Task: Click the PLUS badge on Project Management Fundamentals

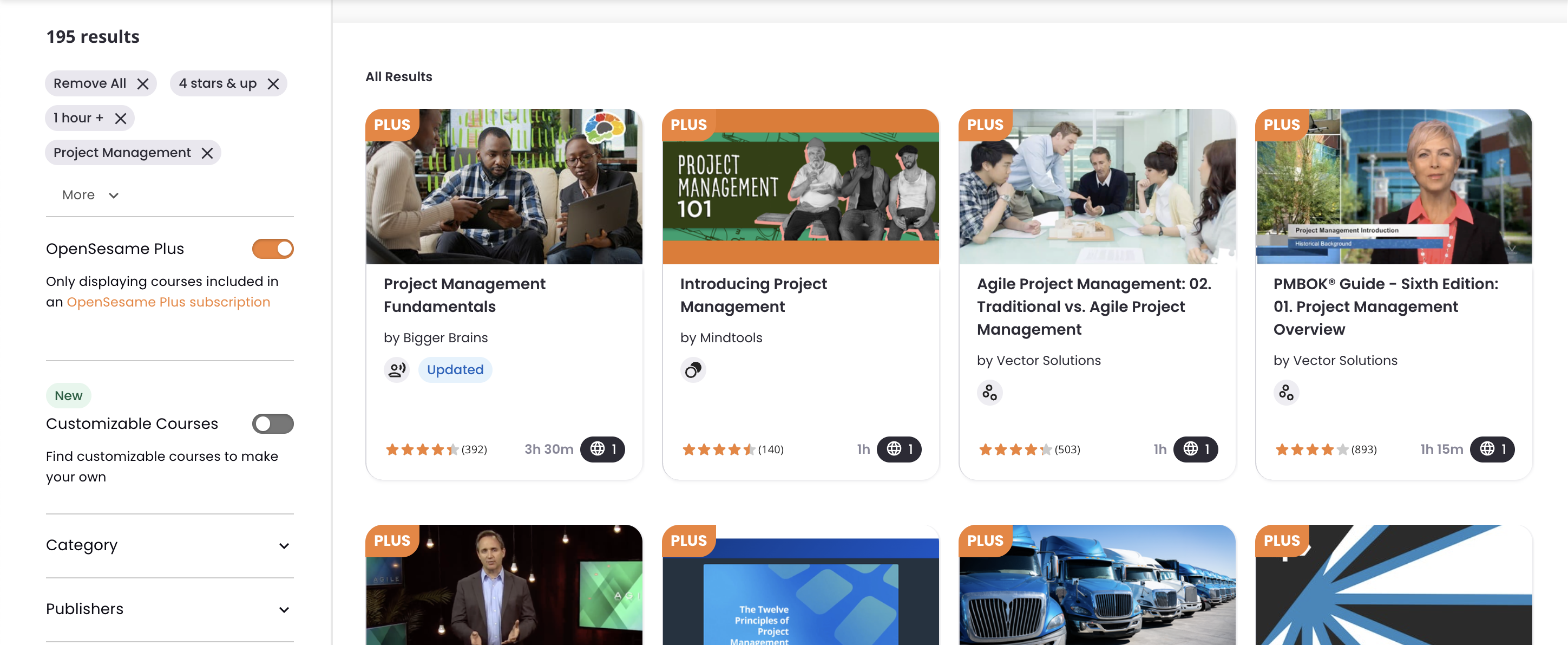Action: click(x=392, y=125)
